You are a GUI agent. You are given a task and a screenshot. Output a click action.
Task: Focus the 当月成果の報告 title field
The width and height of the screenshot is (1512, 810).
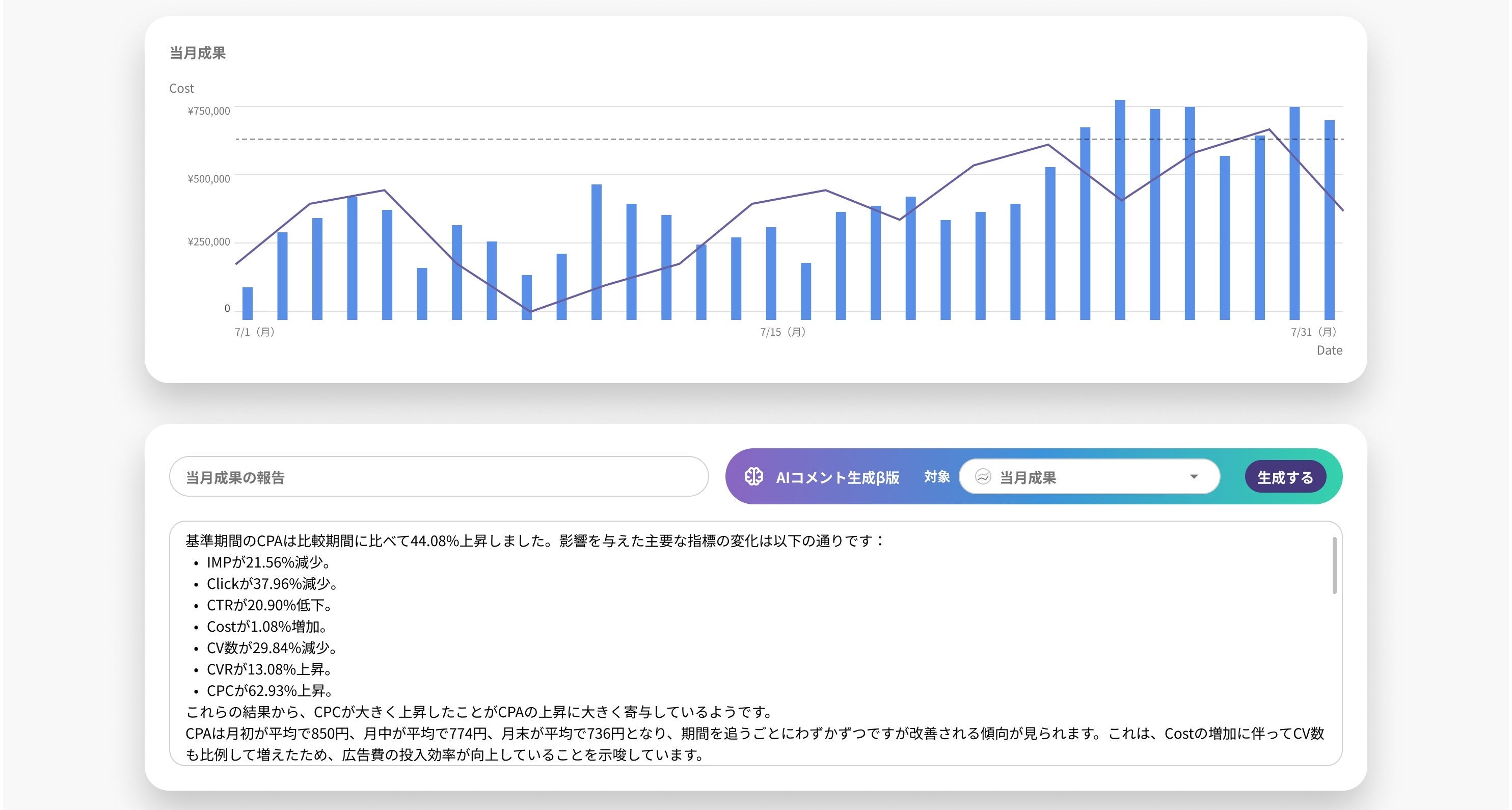(x=438, y=477)
